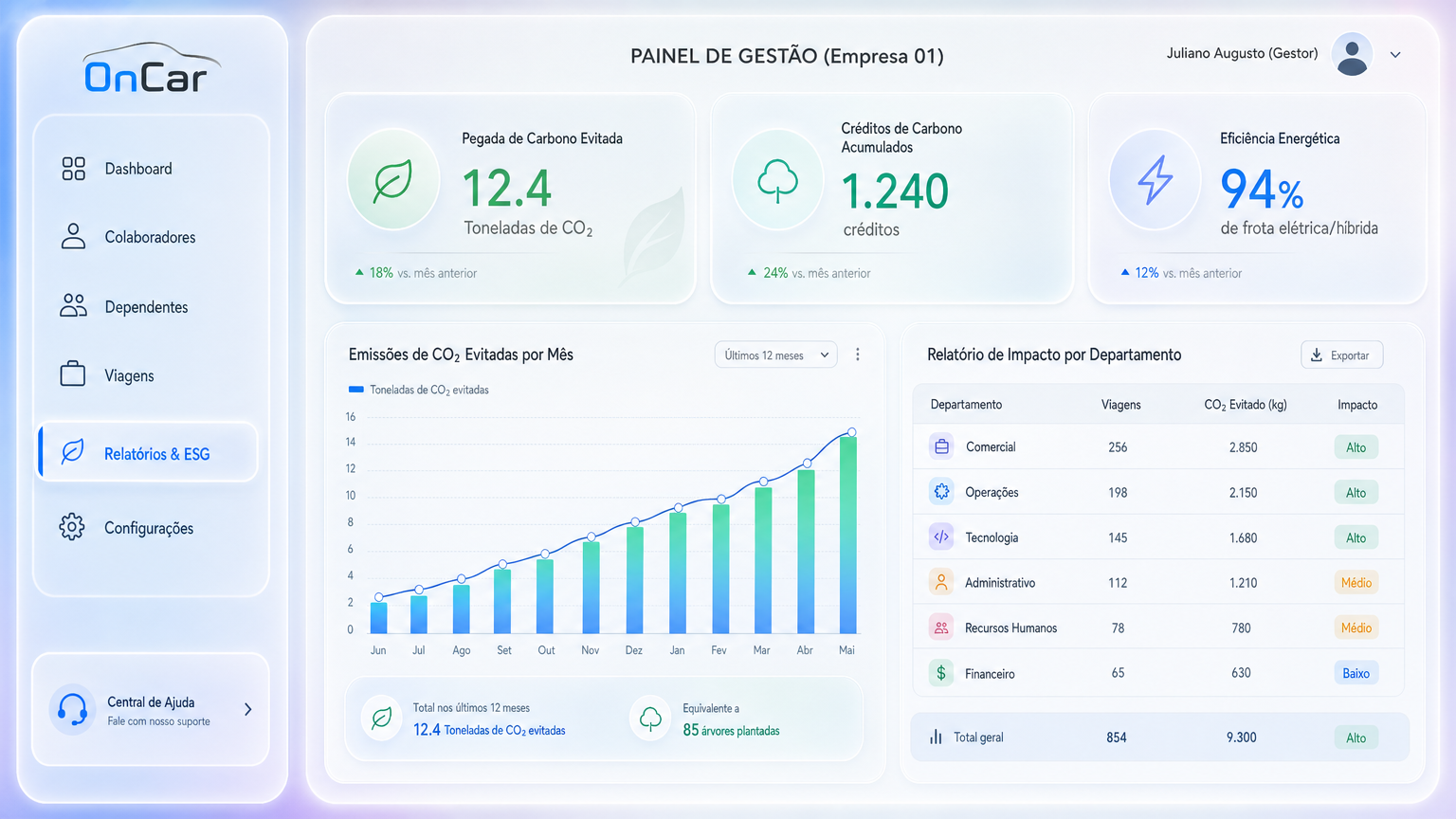Image resolution: width=1456 pixels, height=819 pixels.
Task: Expand Central de Ajuda with arrow chevron
Action: tap(248, 709)
